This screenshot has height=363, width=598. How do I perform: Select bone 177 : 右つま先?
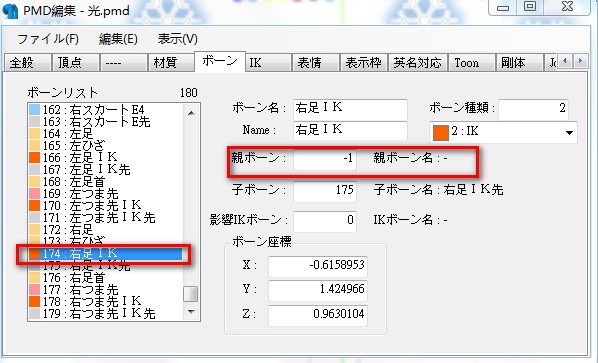(x=105, y=289)
